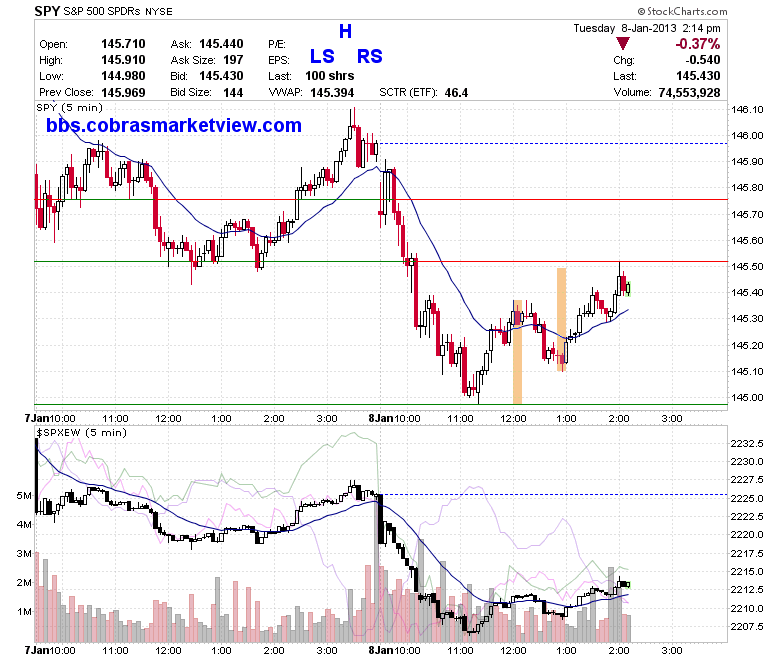Click the Open value 145.710
Viewport: 780px width, 659px height.
pos(123,44)
